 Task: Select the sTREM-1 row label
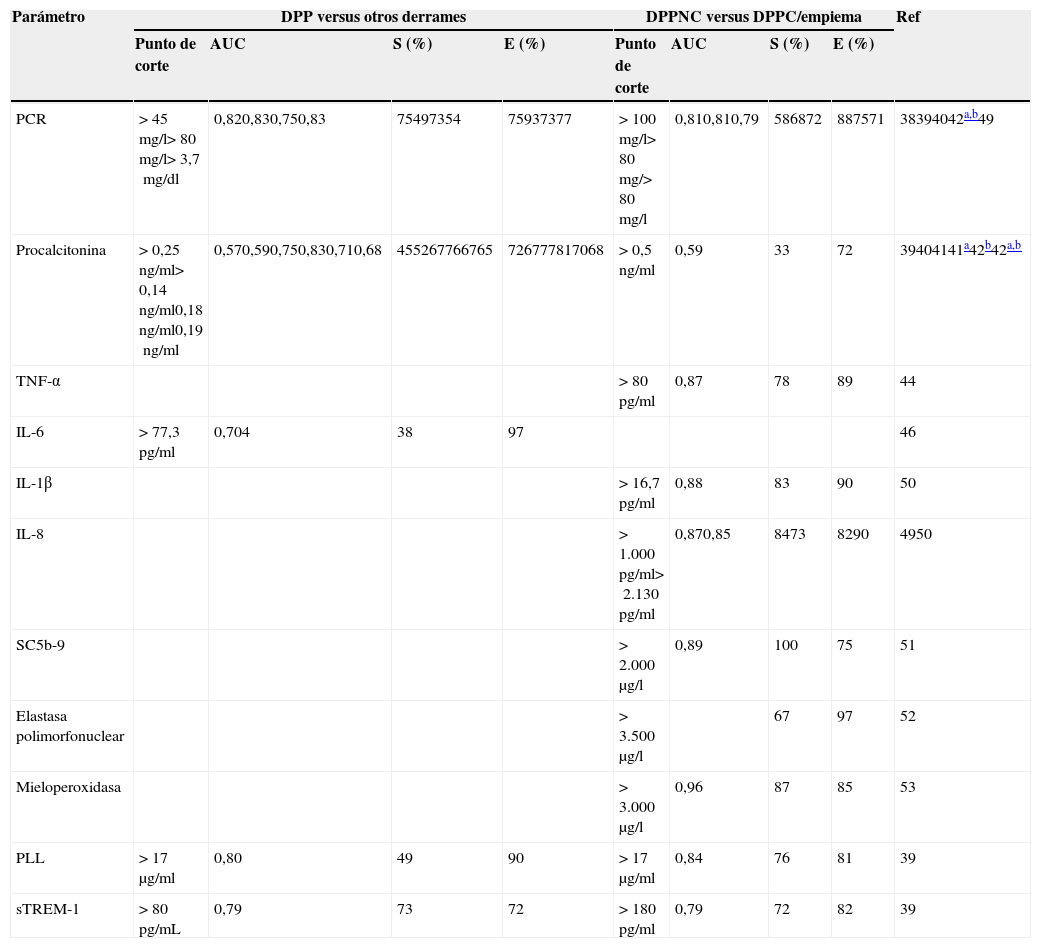[x=42, y=909]
